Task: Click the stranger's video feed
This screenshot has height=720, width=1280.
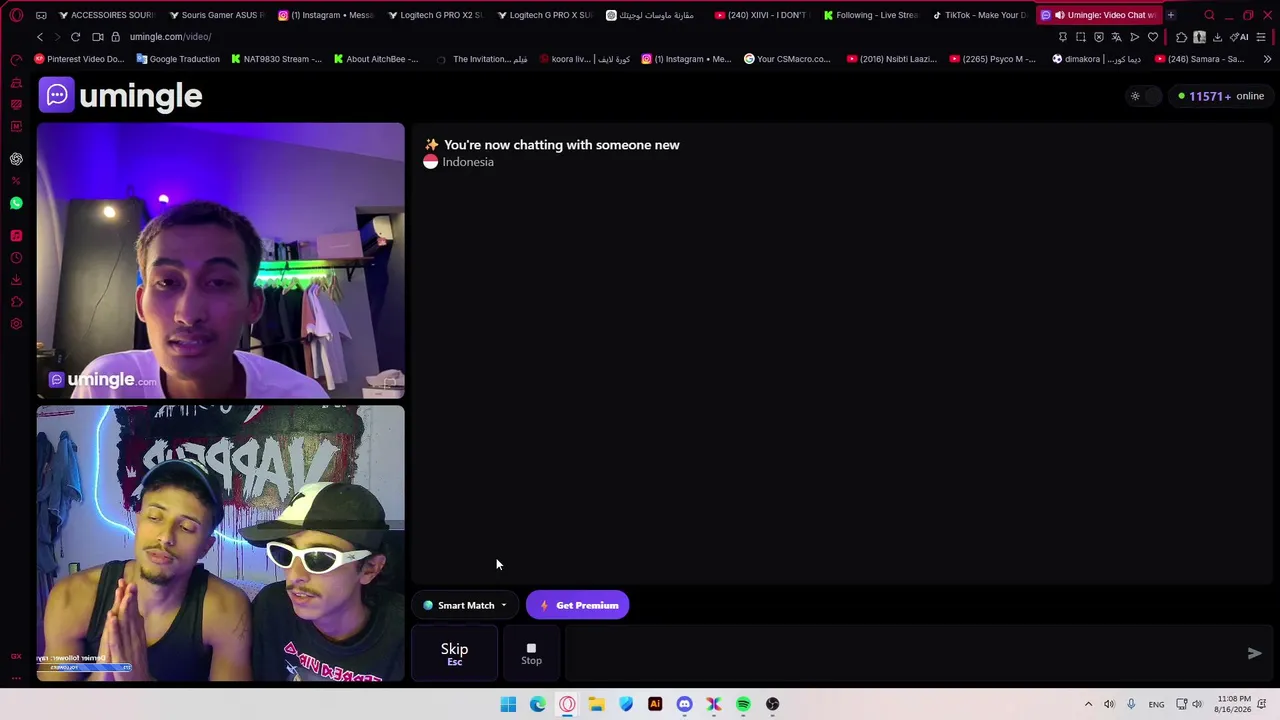Action: (221, 260)
